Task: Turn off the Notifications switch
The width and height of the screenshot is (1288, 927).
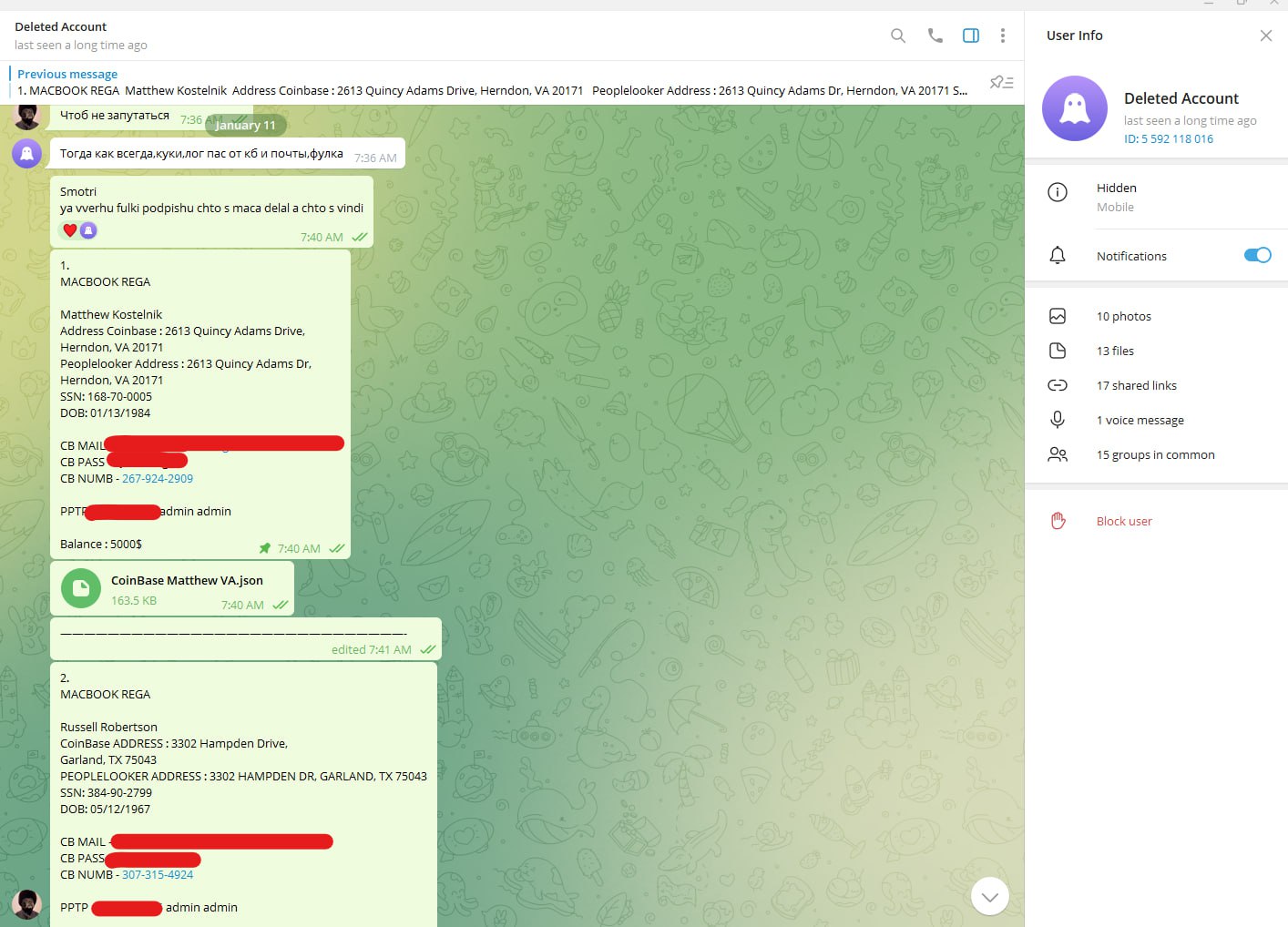Action: click(x=1257, y=256)
